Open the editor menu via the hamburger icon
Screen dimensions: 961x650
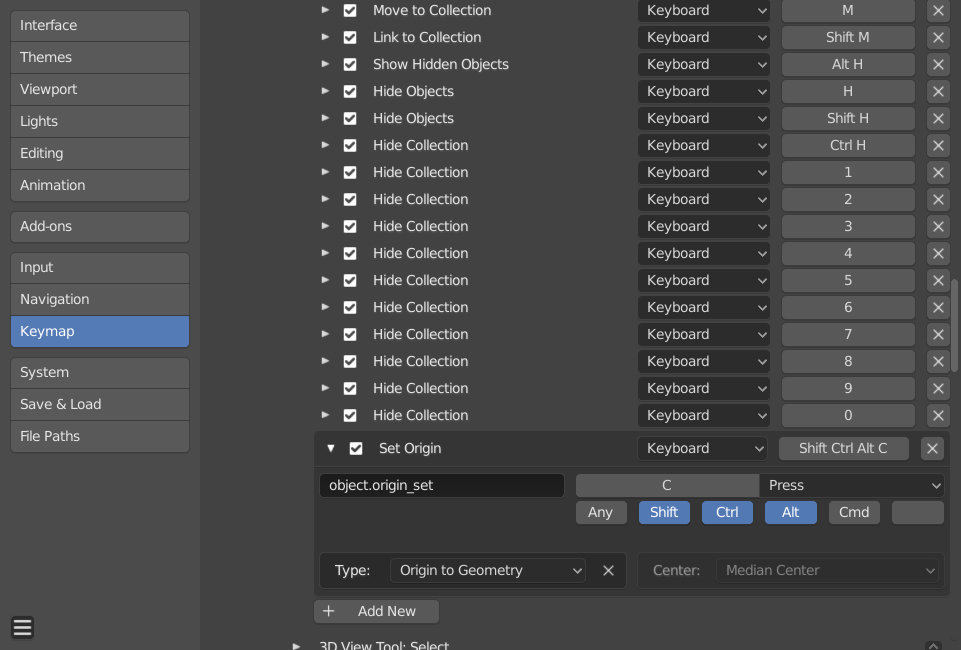[x=22, y=627]
